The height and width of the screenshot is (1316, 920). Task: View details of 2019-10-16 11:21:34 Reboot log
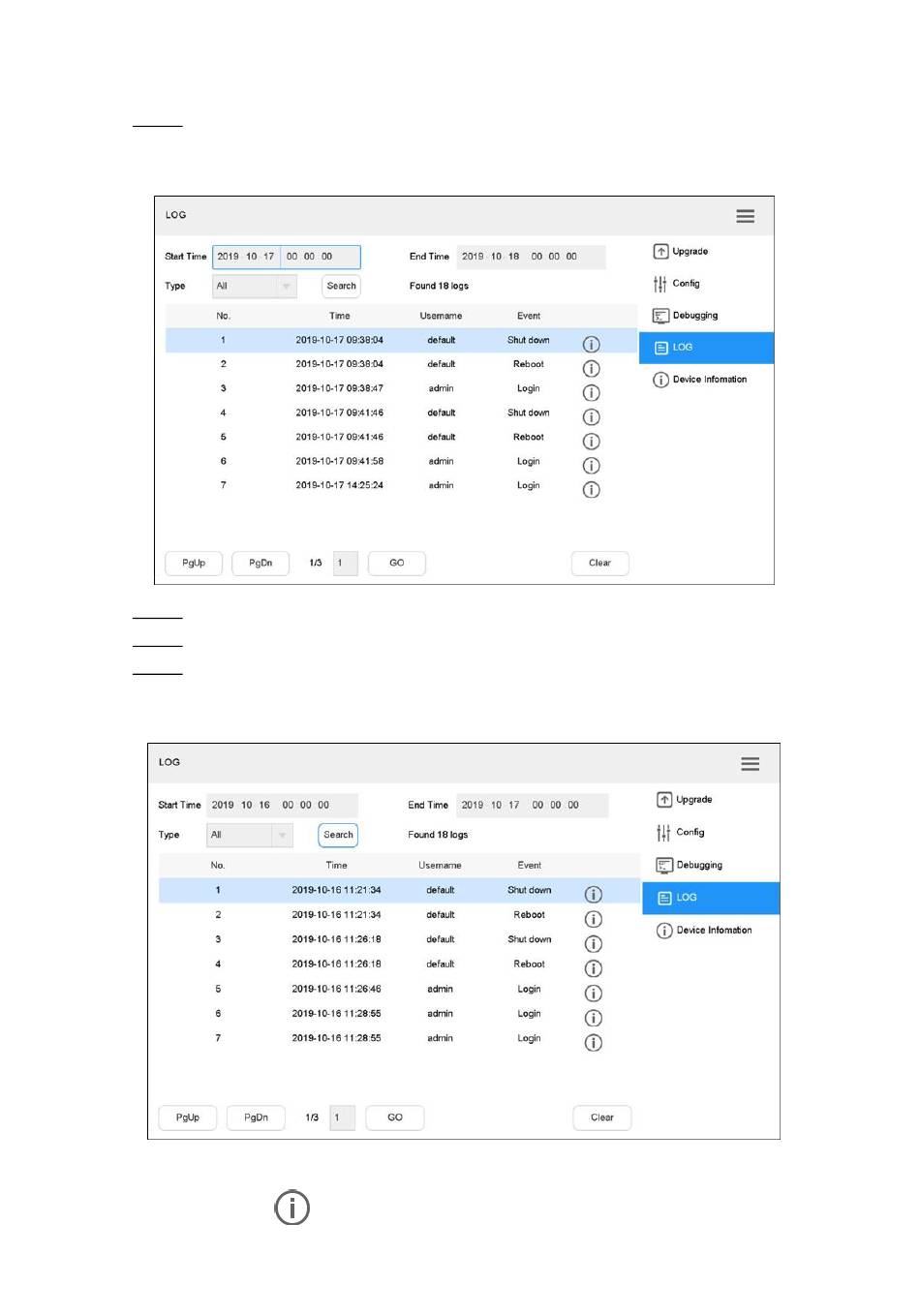tap(594, 919)
